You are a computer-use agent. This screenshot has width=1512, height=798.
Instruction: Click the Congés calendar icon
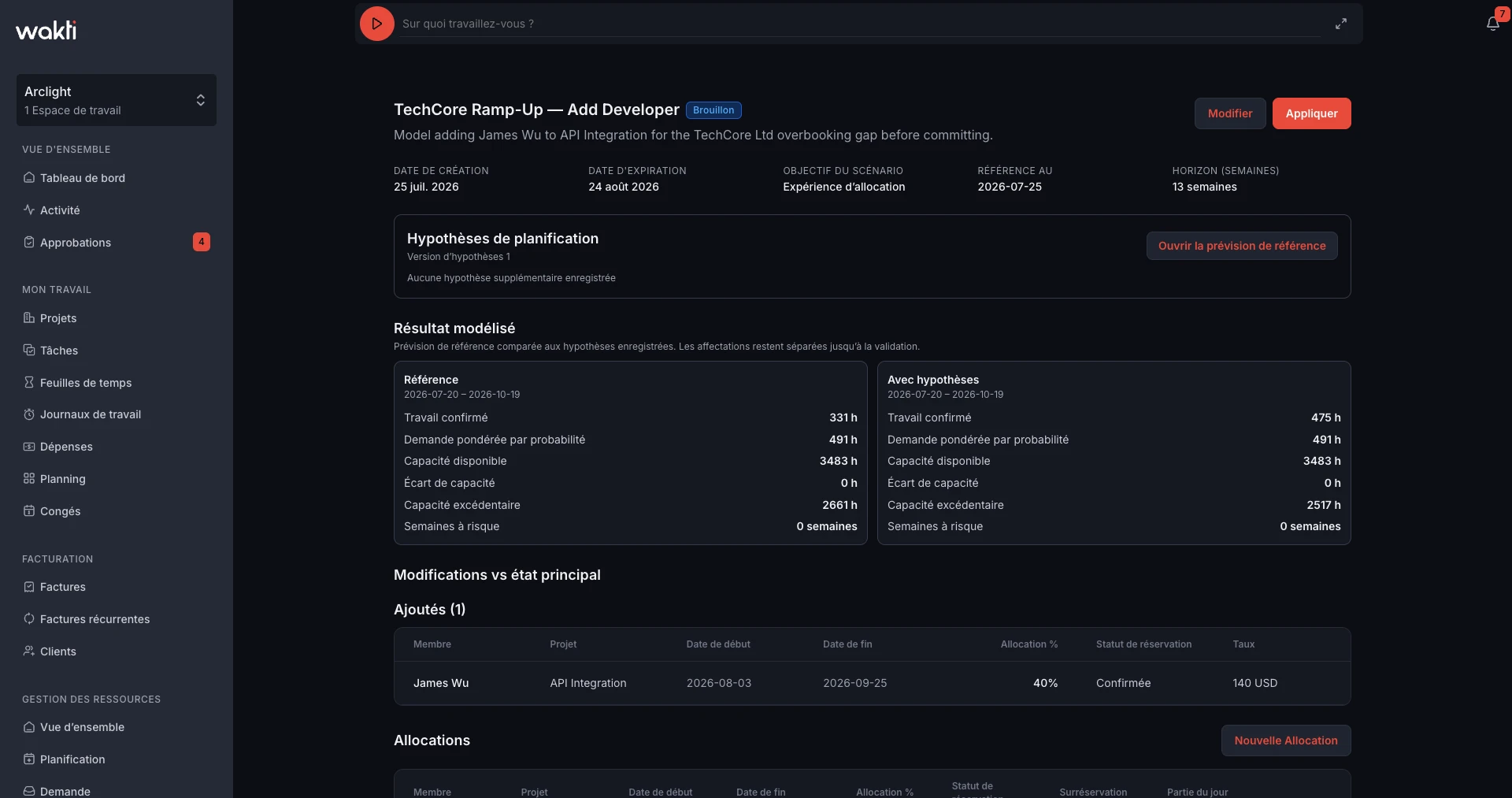click(x=29, y=511)
